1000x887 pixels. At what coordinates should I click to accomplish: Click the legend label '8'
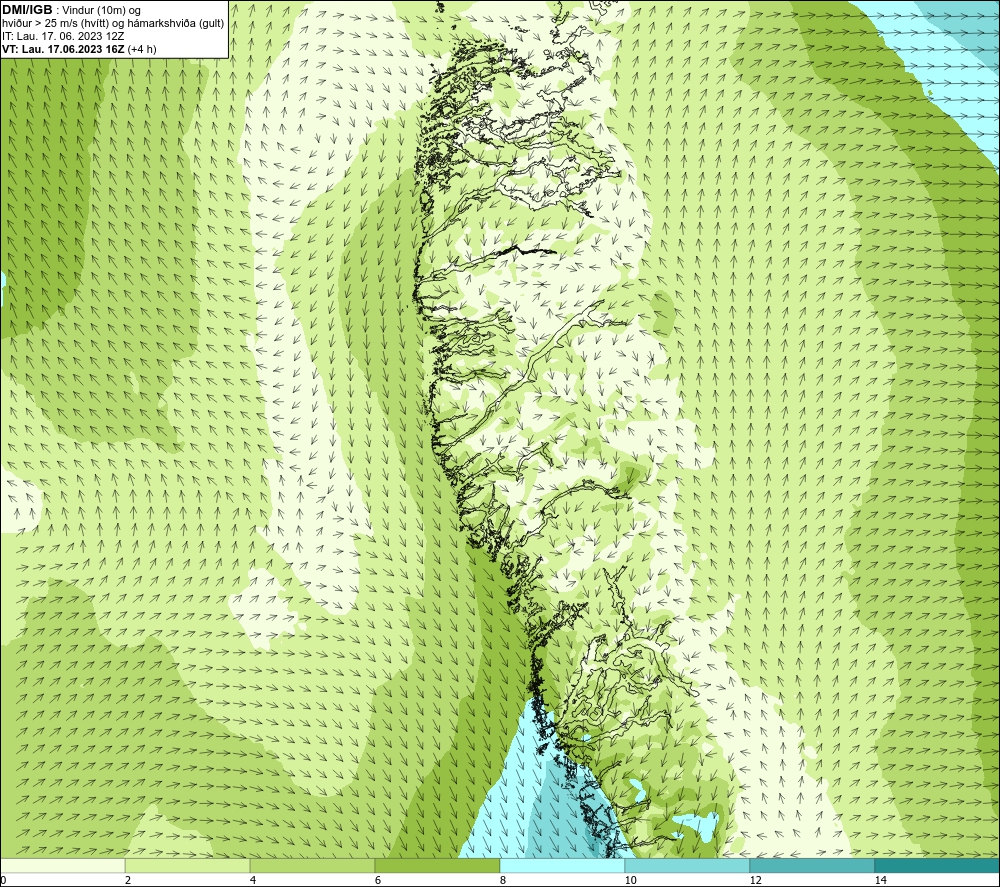pos(503,881)
